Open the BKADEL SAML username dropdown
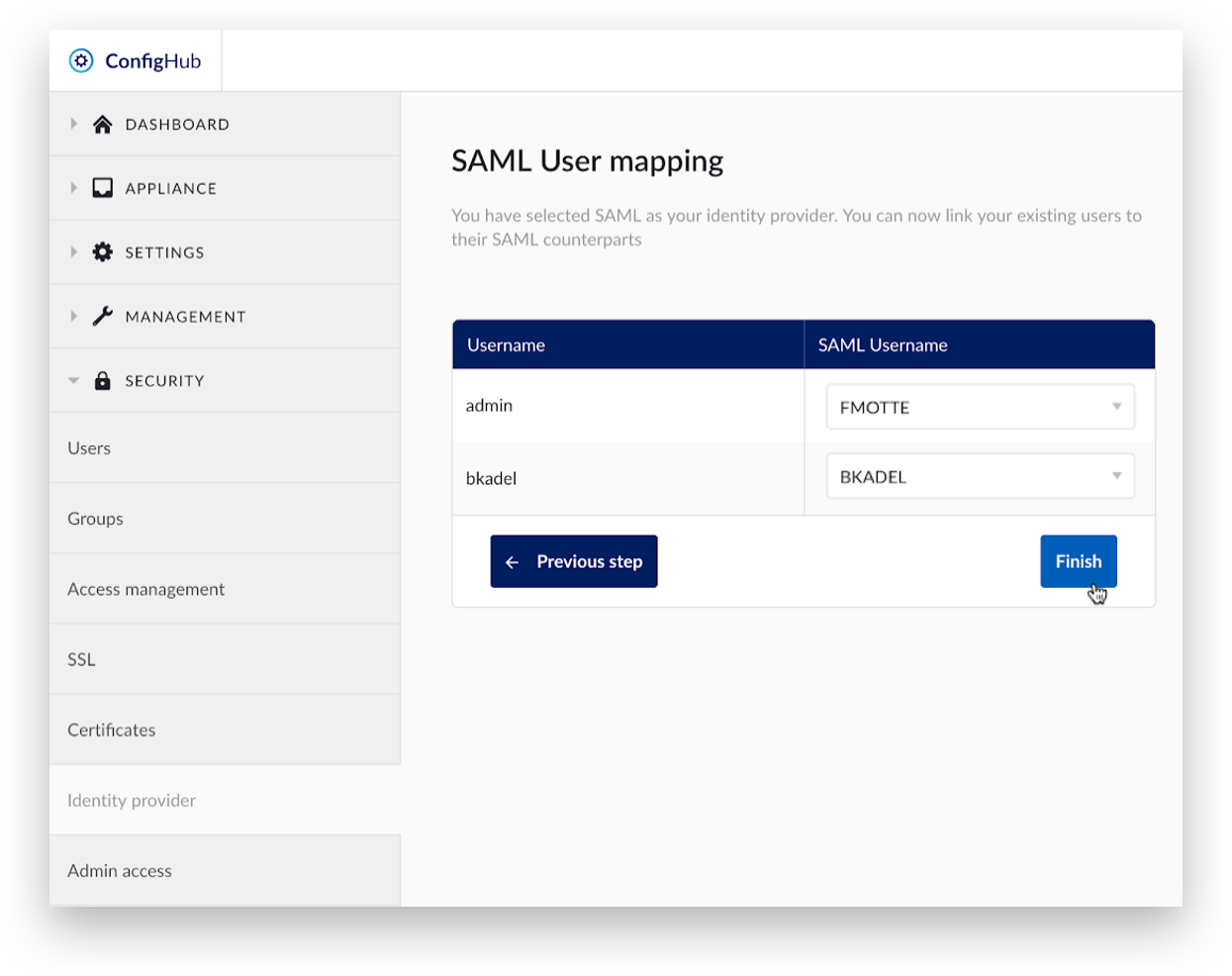1232x976 pixels. 980,476
